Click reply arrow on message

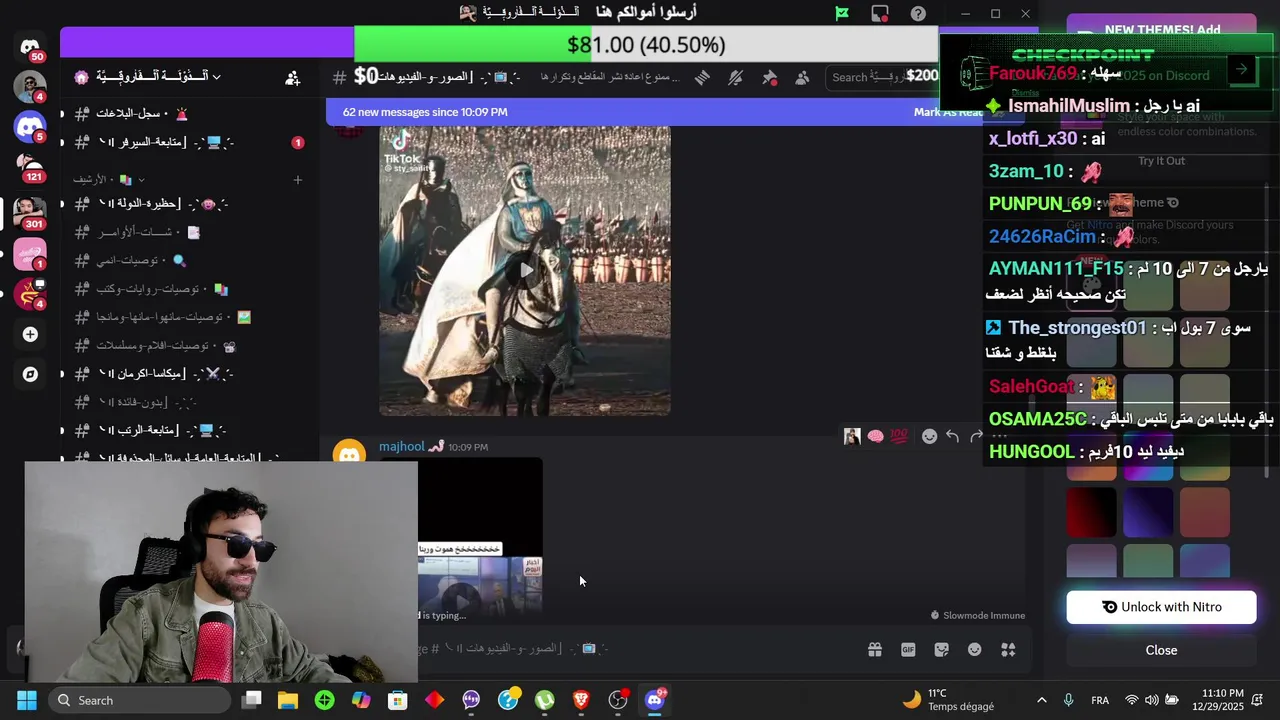[952, 436]
